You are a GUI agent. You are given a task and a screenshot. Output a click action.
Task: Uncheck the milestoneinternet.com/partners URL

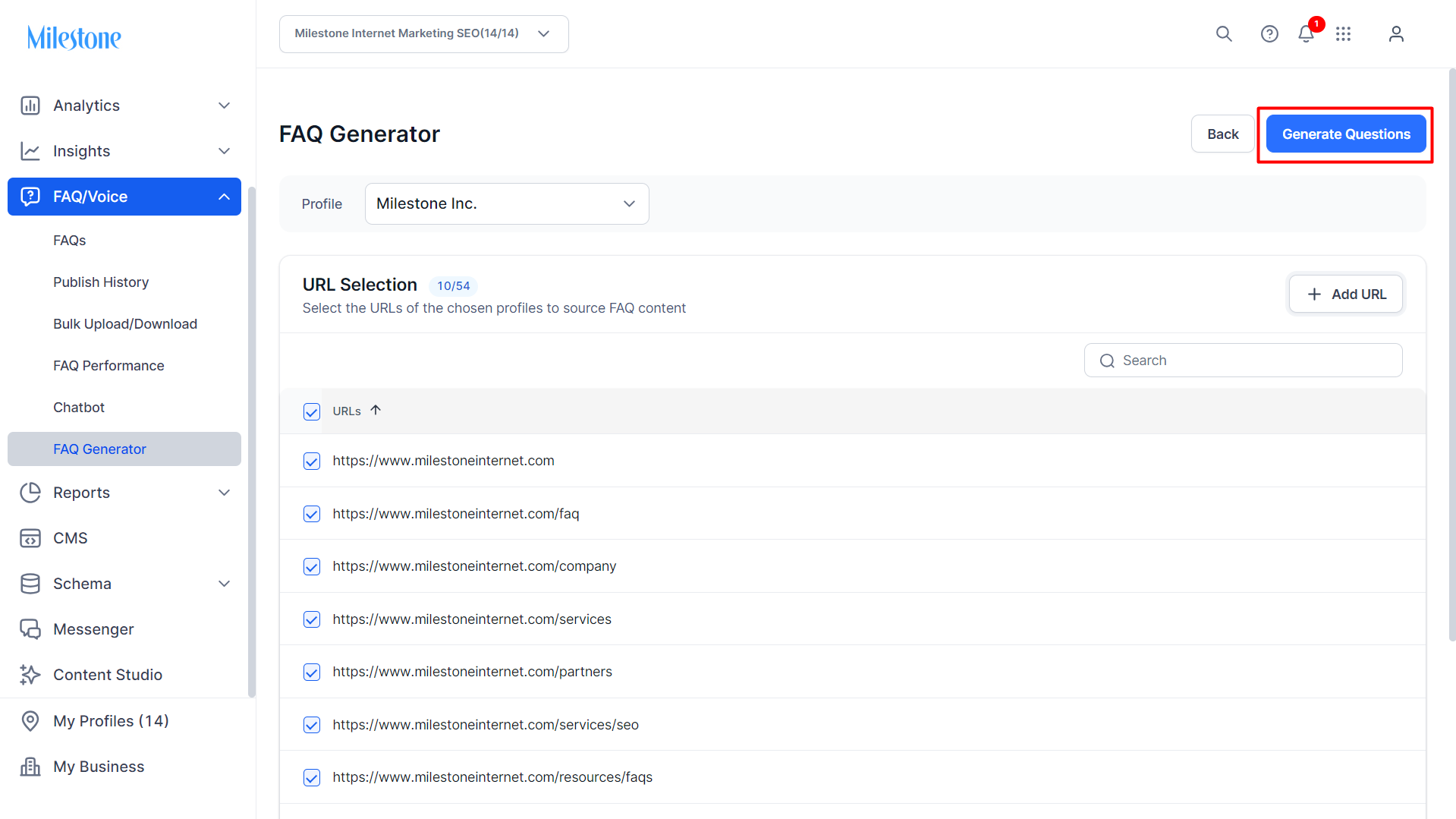(312, 673)
